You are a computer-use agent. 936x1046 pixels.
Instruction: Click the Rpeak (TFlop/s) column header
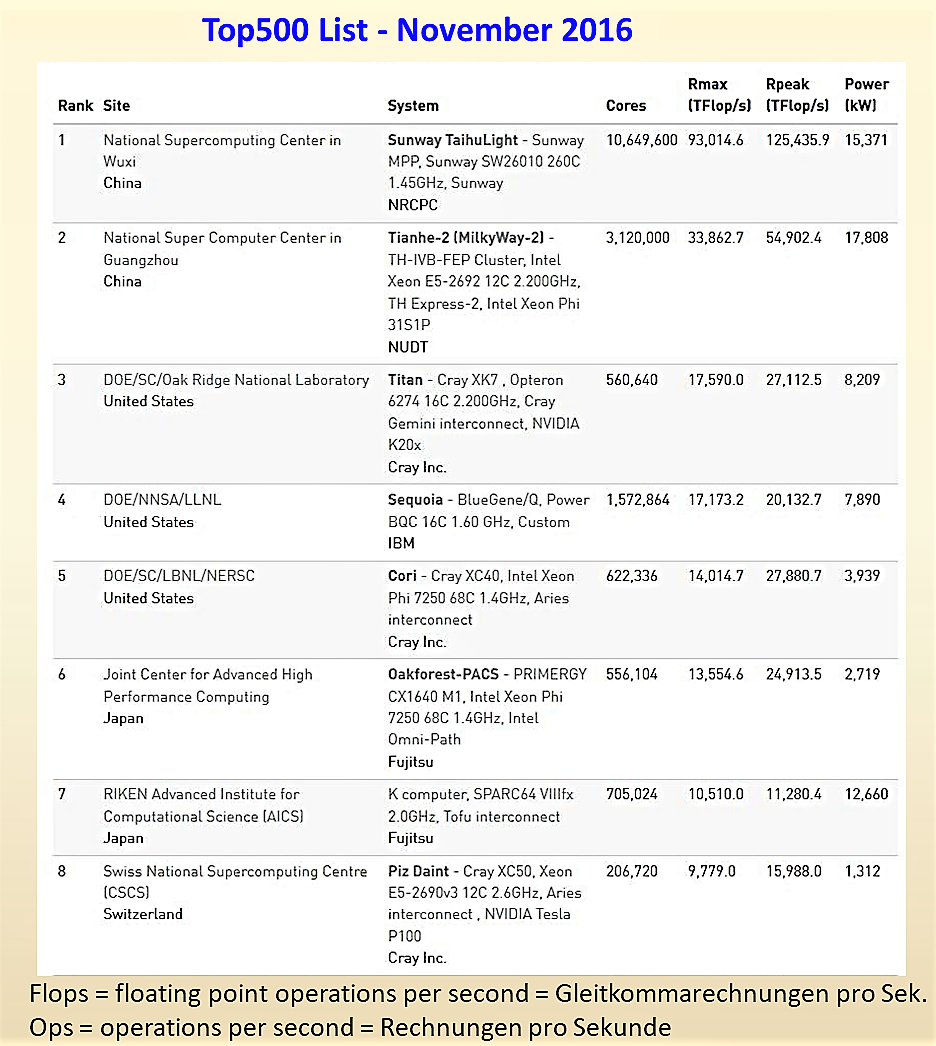[x=797, y=95]
